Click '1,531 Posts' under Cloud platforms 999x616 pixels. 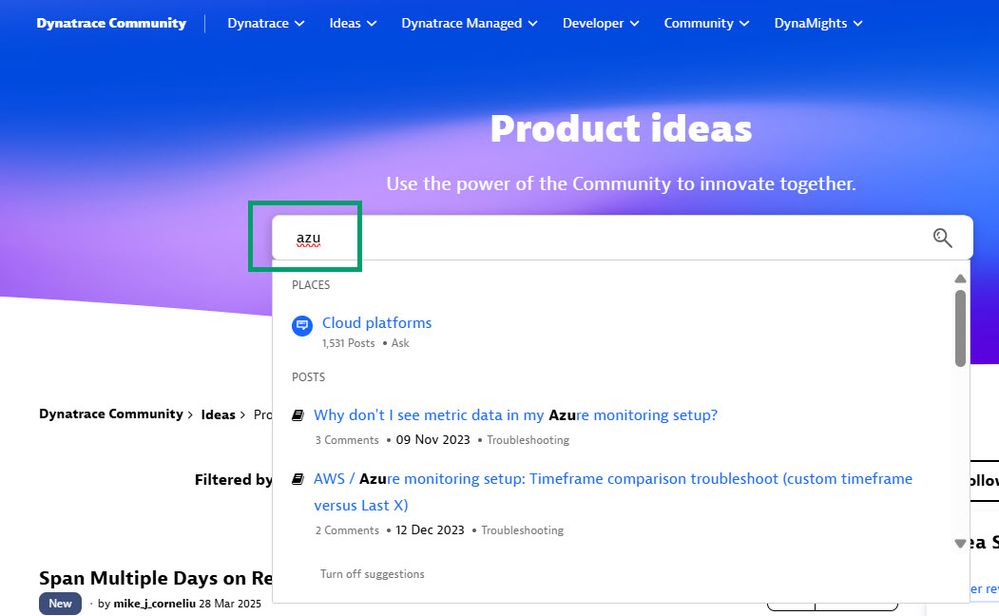coord(349,343)
